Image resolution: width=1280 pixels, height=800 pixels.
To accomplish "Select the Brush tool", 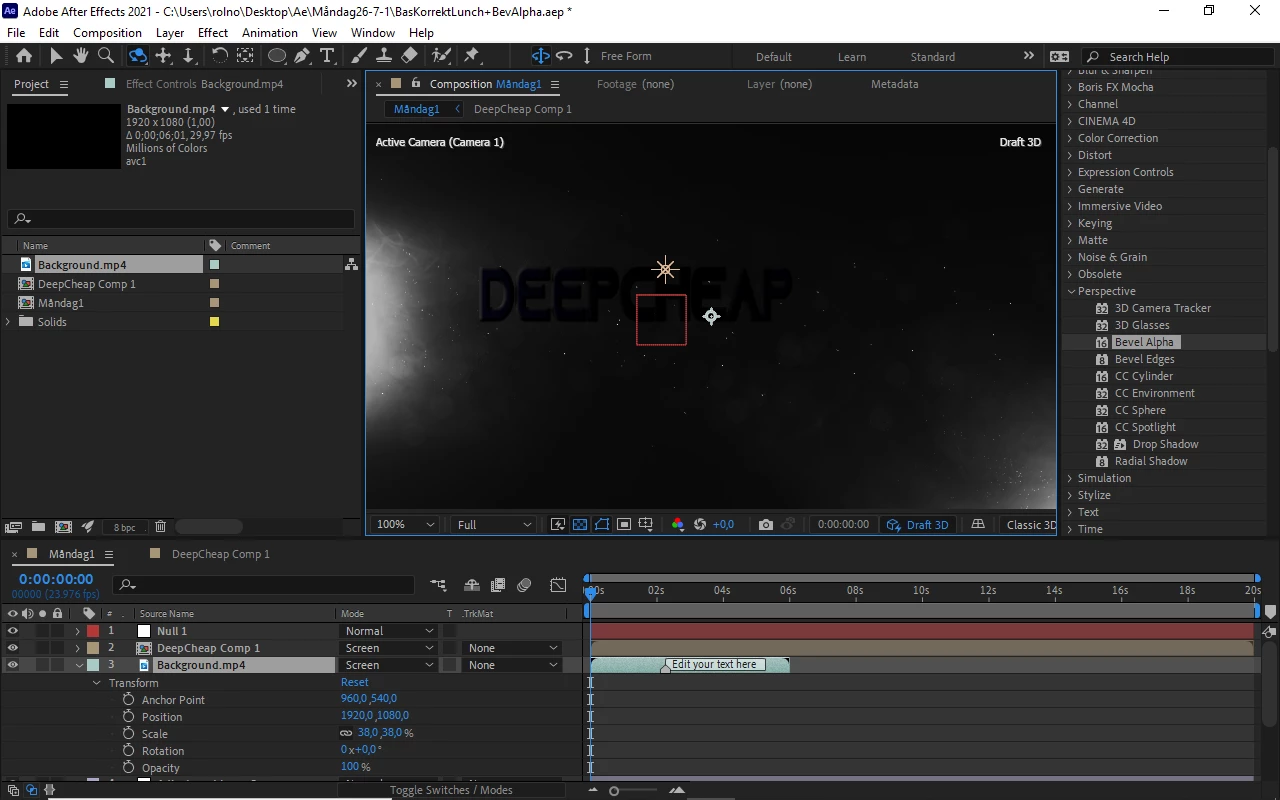I will coord(360,56).
